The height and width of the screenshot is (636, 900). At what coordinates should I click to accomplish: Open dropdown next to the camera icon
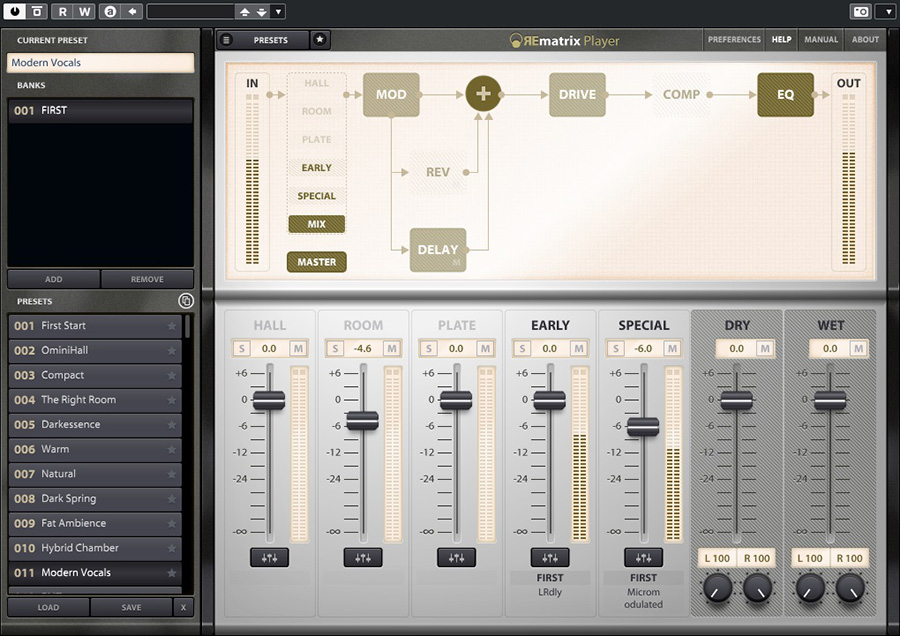pyautogui.click(x=885, y=12)
